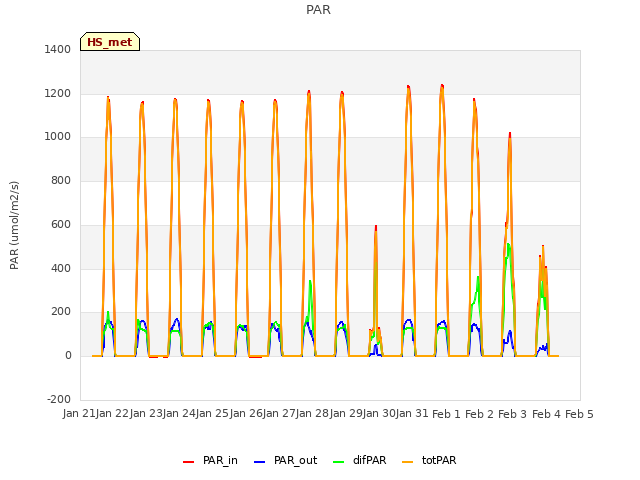Click the highest totPAR peak above Feb 1
Screen dimensions: 640x480
click(x=442, y=86)
